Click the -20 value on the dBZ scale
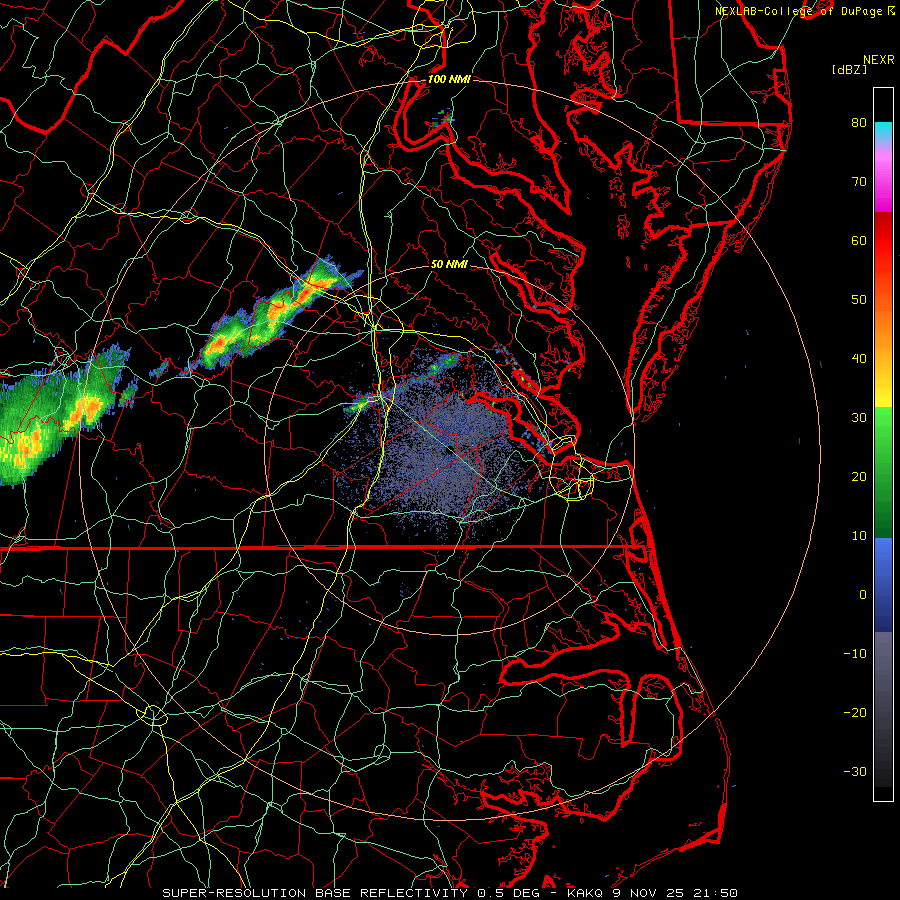The image size is (900, 900). pyautogui.click(x=855, y=713)
